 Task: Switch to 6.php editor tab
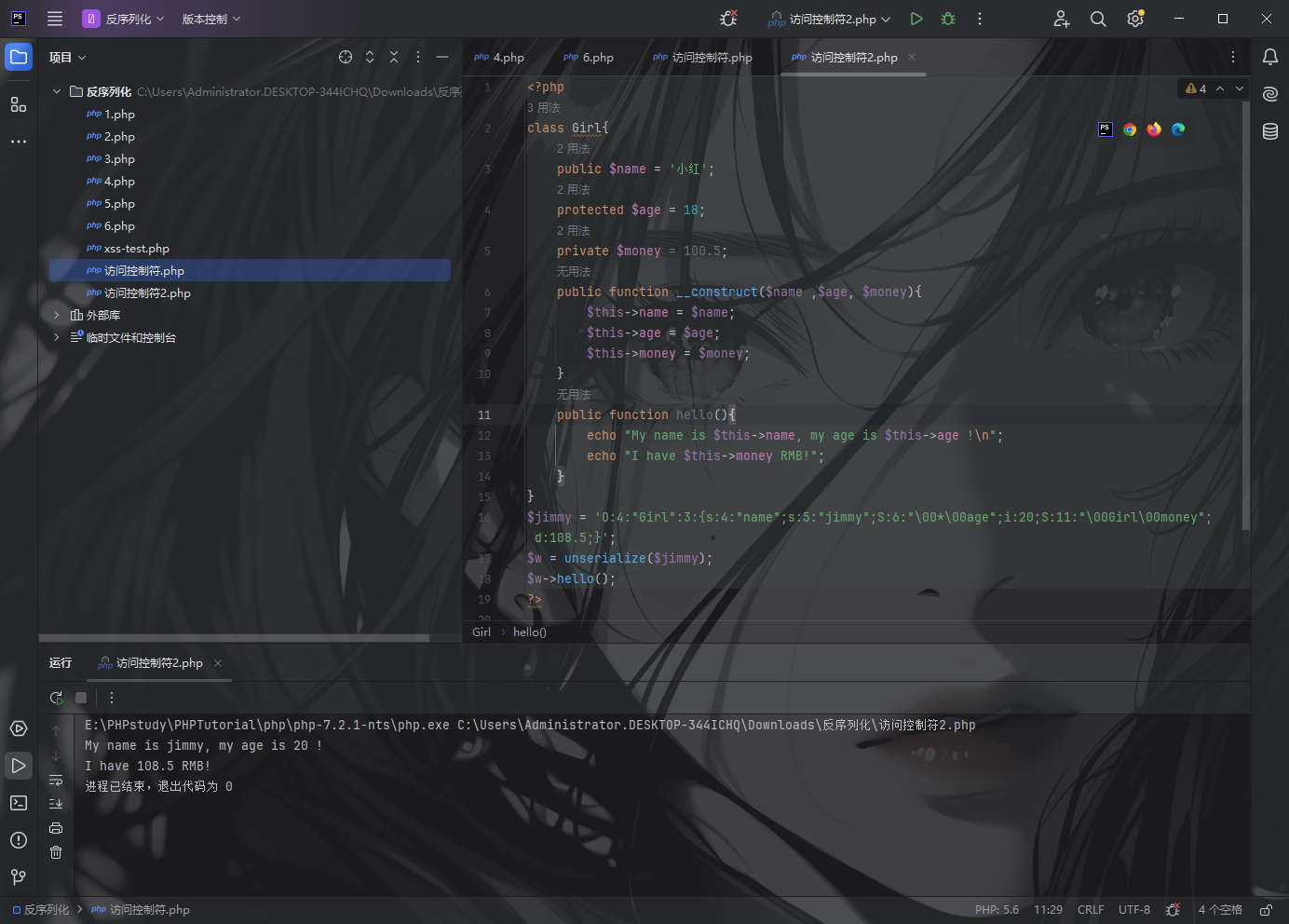click(589, 57)
